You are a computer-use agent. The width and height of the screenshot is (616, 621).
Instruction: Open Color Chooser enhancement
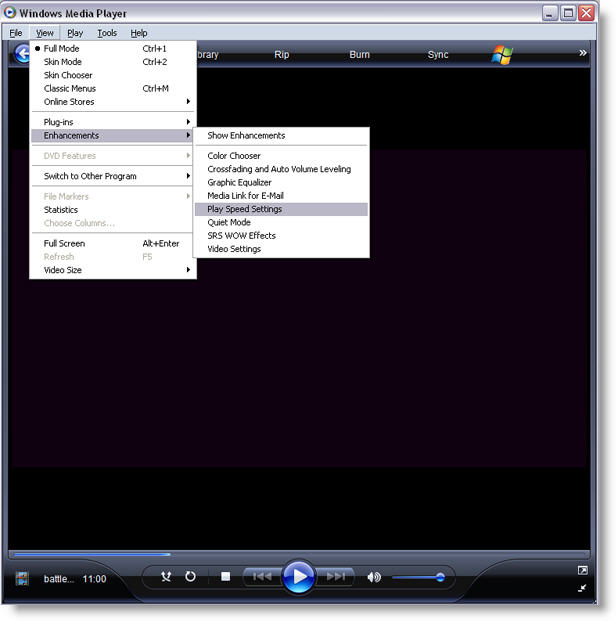click(282, 156)
